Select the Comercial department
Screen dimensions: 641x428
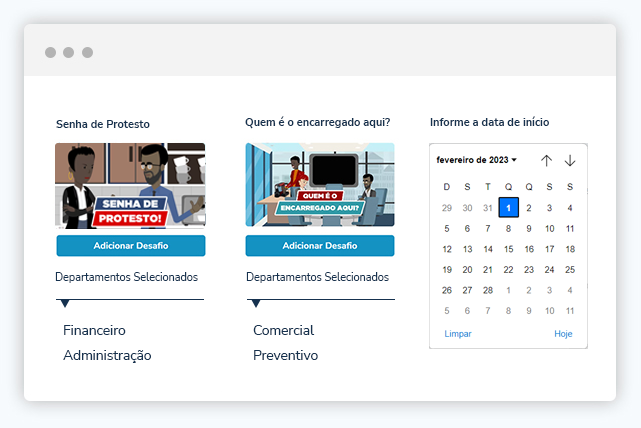284,330
